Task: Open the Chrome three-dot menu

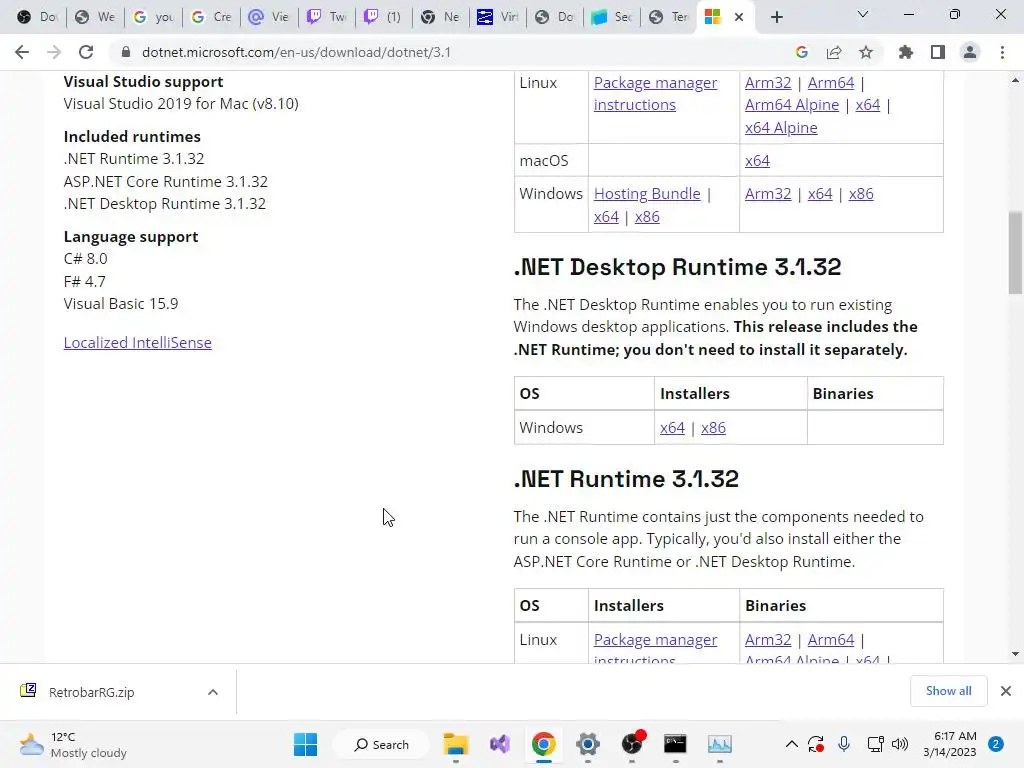Action: [1002, 52]
